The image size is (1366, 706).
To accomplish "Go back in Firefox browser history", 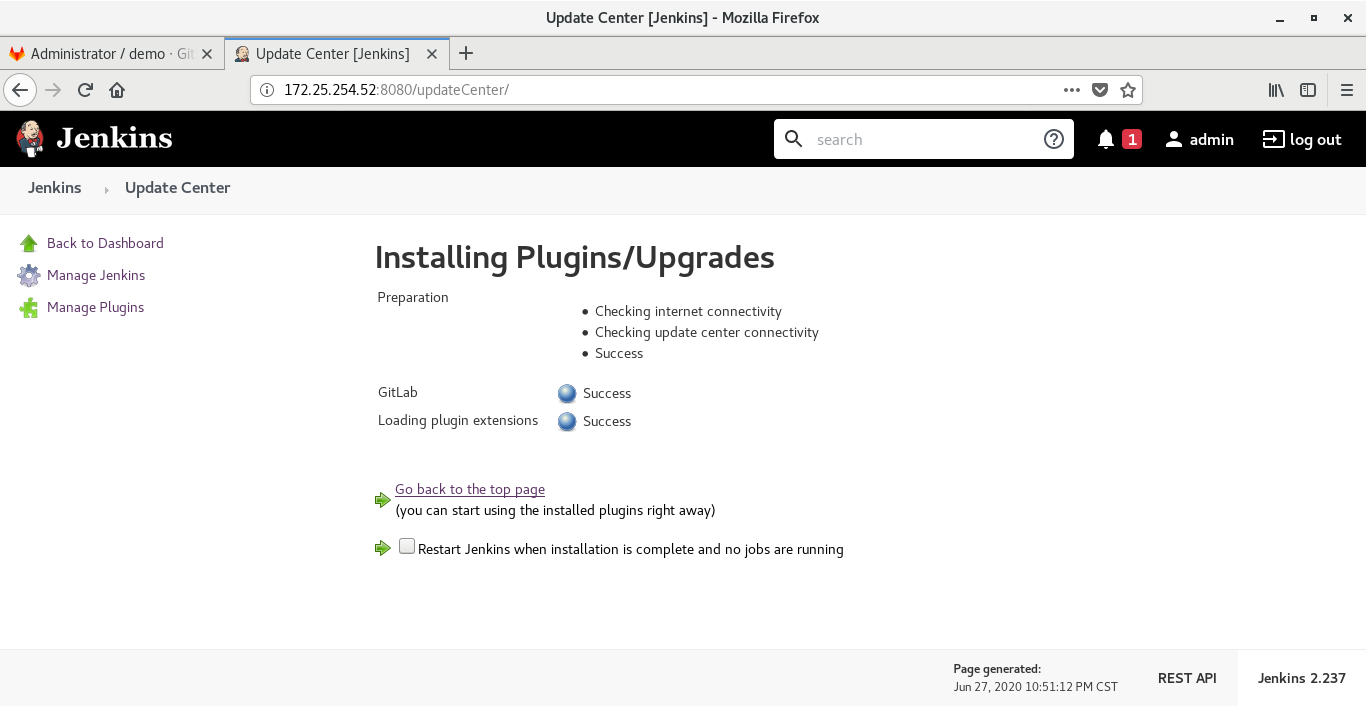I will click(20, 90).
